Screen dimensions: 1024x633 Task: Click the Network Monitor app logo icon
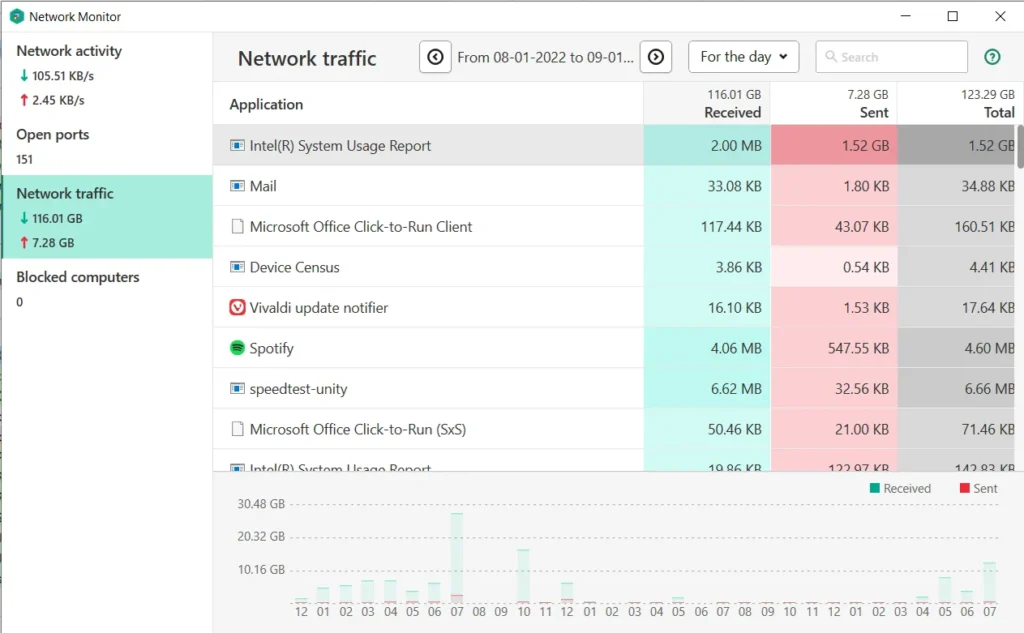pyautogui.click(x=16, y=16)
